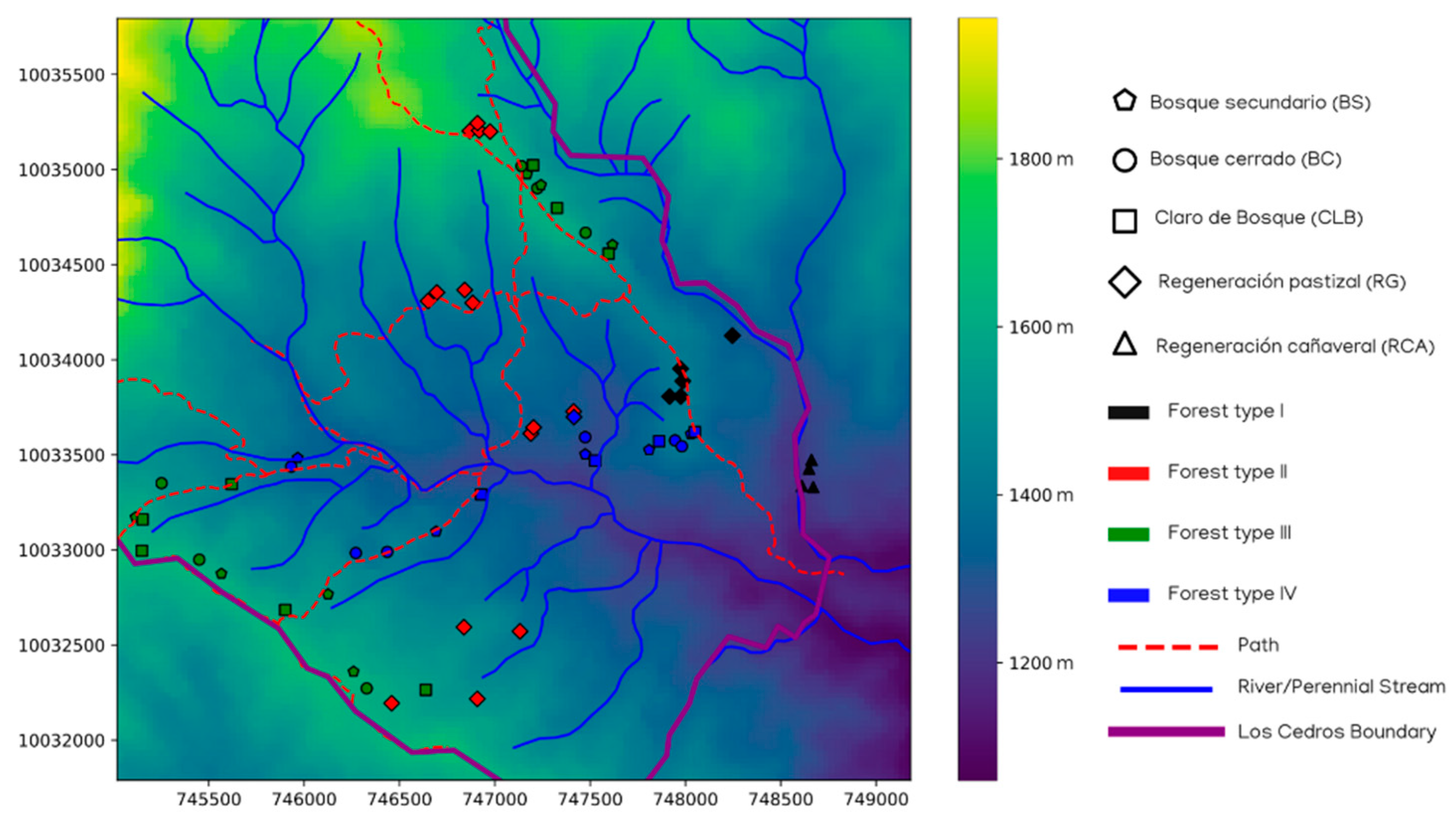This screenshot has width=1456, height=818.
Task: Click the triangle icon for Regeneración cañaveral
Action: pos(1124,345)
